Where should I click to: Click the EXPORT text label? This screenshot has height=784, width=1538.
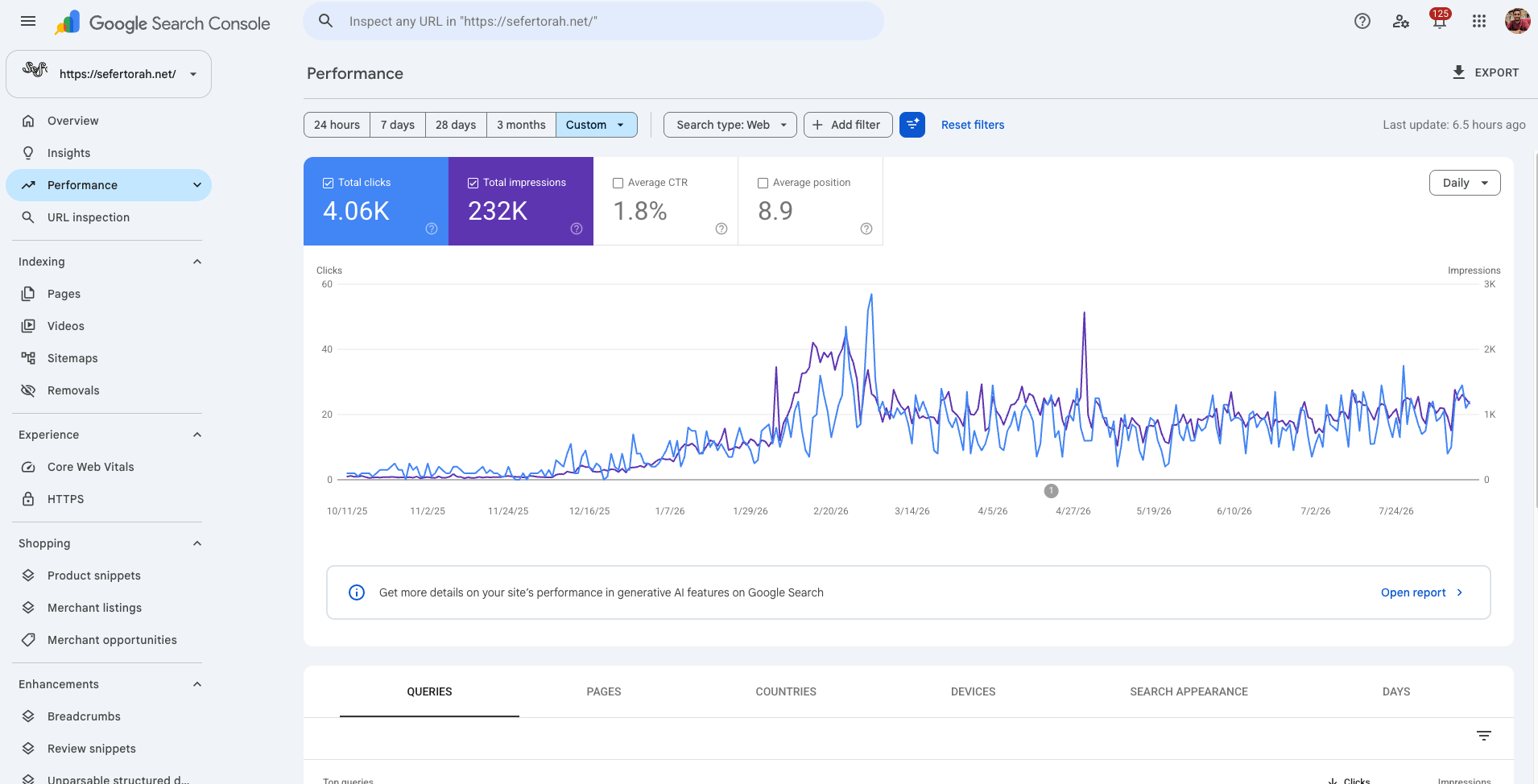1497,72
